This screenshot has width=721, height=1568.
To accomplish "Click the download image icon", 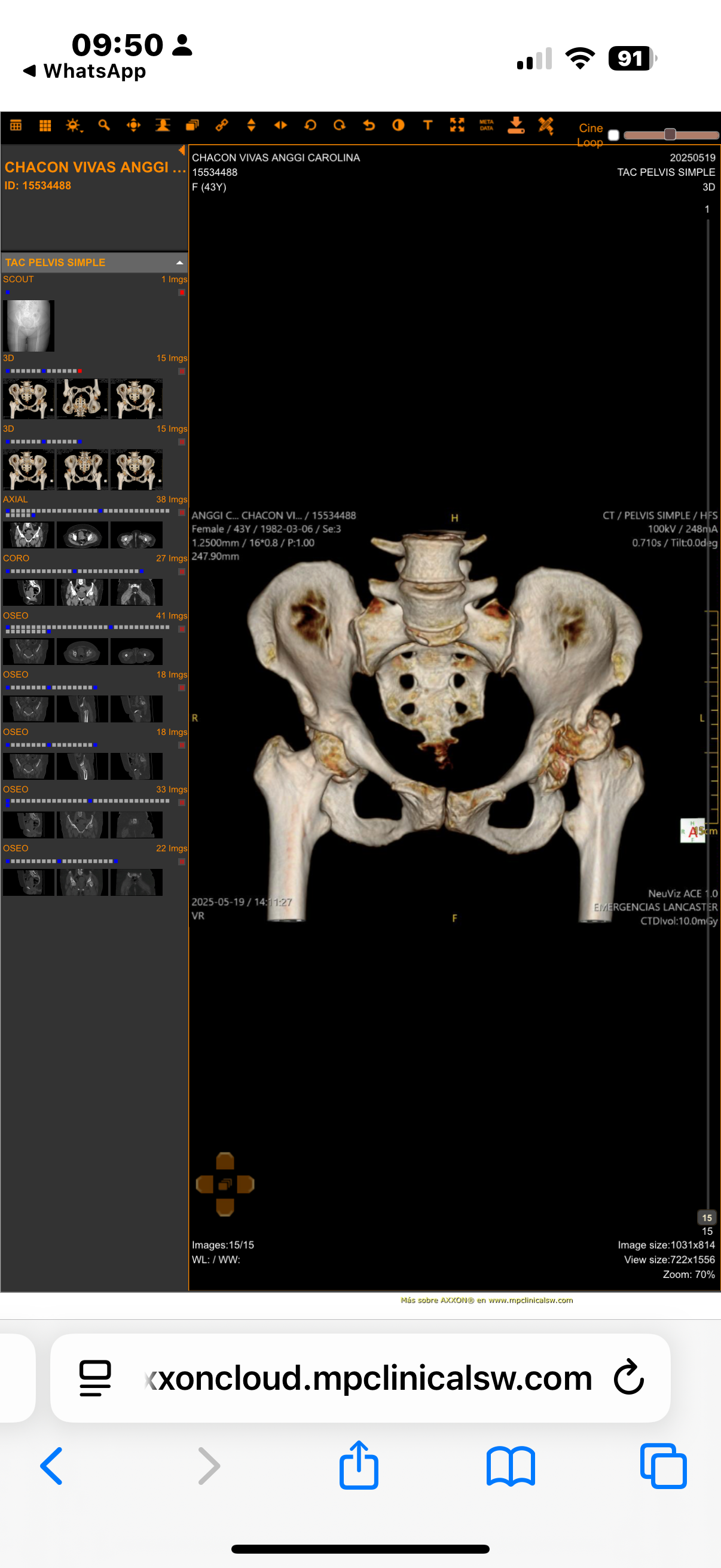I will coord(516,126).
